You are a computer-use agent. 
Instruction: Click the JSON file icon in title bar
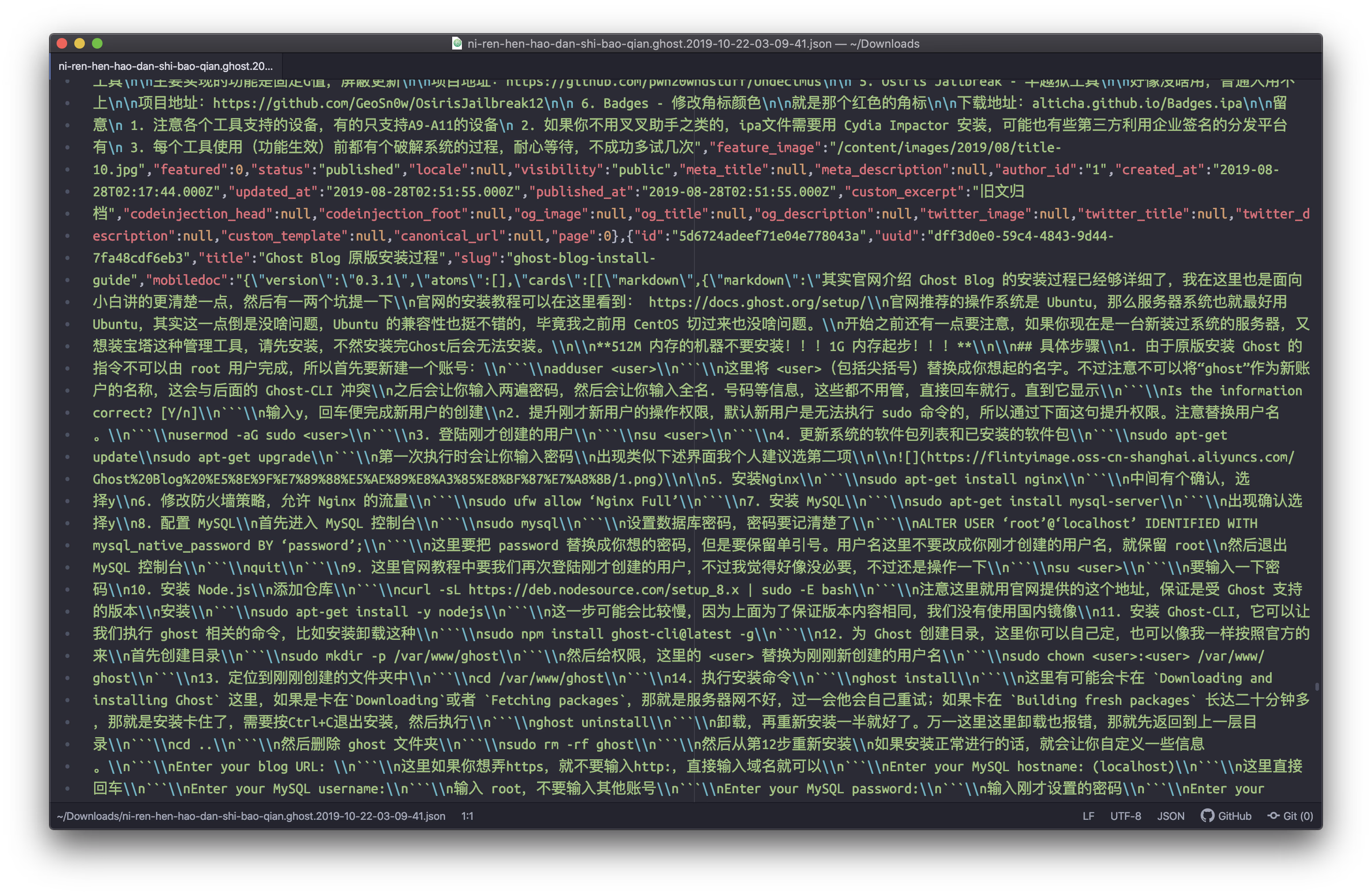point(457,43)
